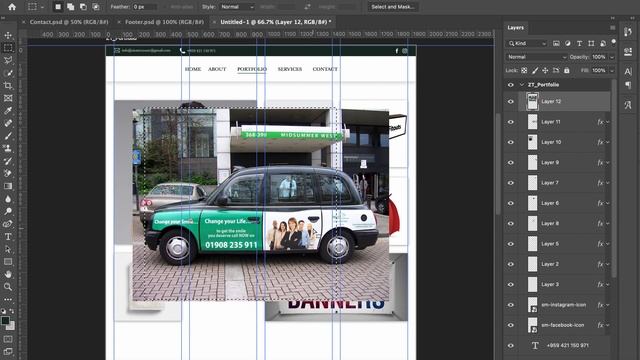Choose New Selection mode in options bar

click(58, 7)
